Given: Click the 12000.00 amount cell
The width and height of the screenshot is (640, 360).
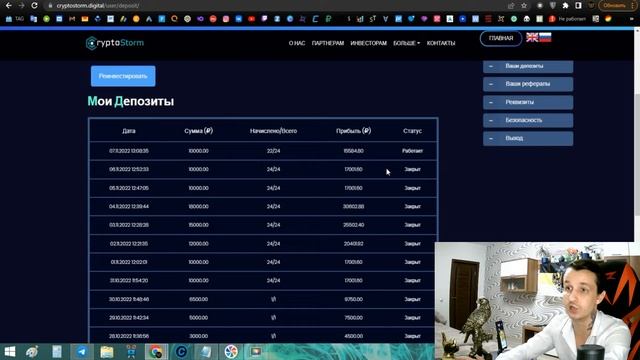Looking at the screenshot, I should 198,244.
